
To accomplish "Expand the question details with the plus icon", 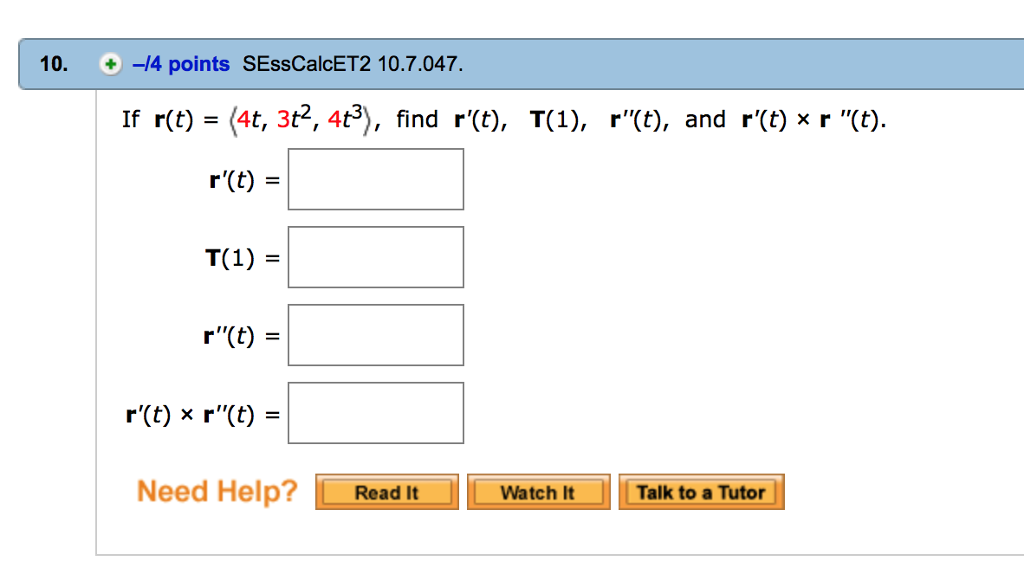I will coord(109,63).
